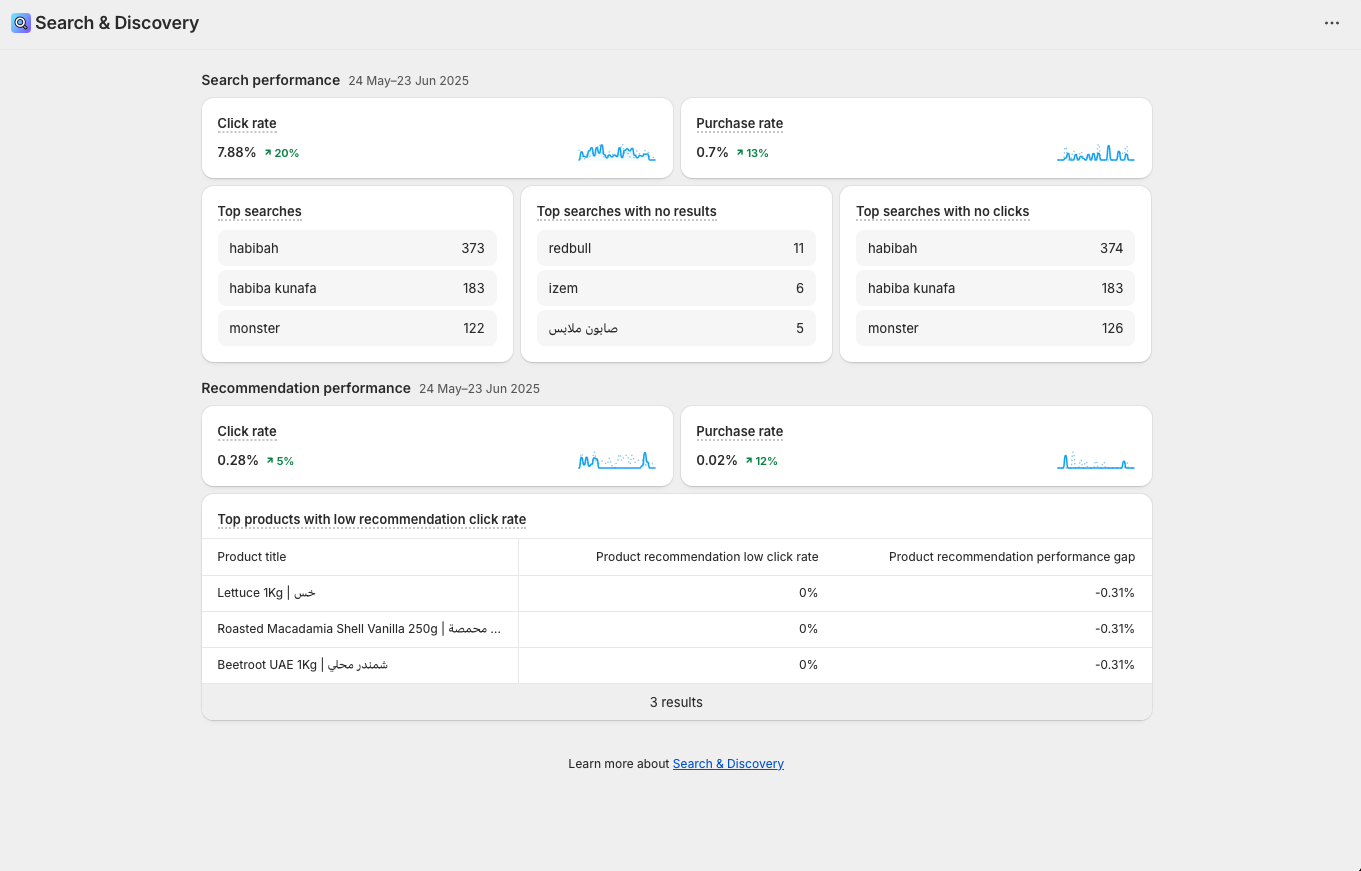Click the Search performance Click rate label
This screenshot has height=871, width=1361.
(x=247, y=124)
